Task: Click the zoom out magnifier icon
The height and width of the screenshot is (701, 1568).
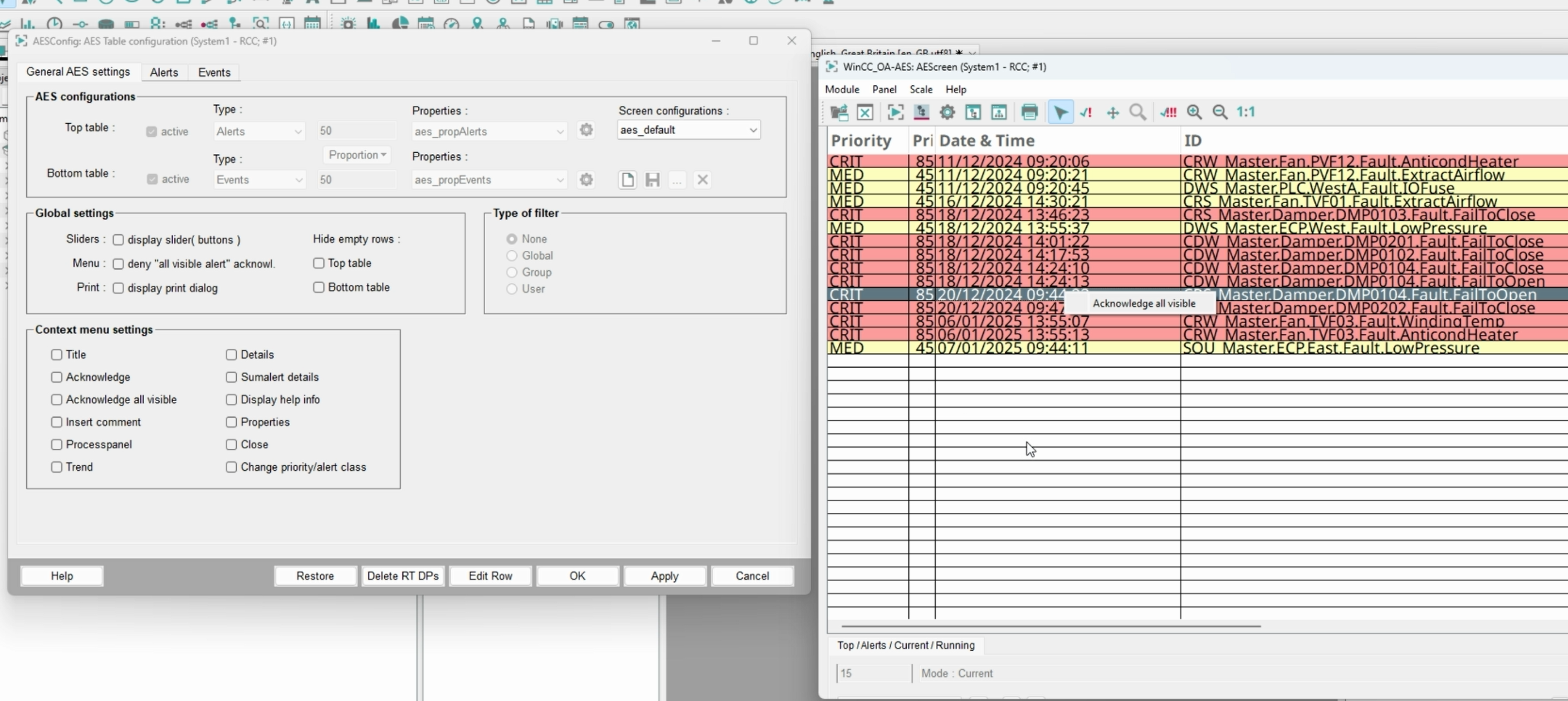Action: (1220, 112)
